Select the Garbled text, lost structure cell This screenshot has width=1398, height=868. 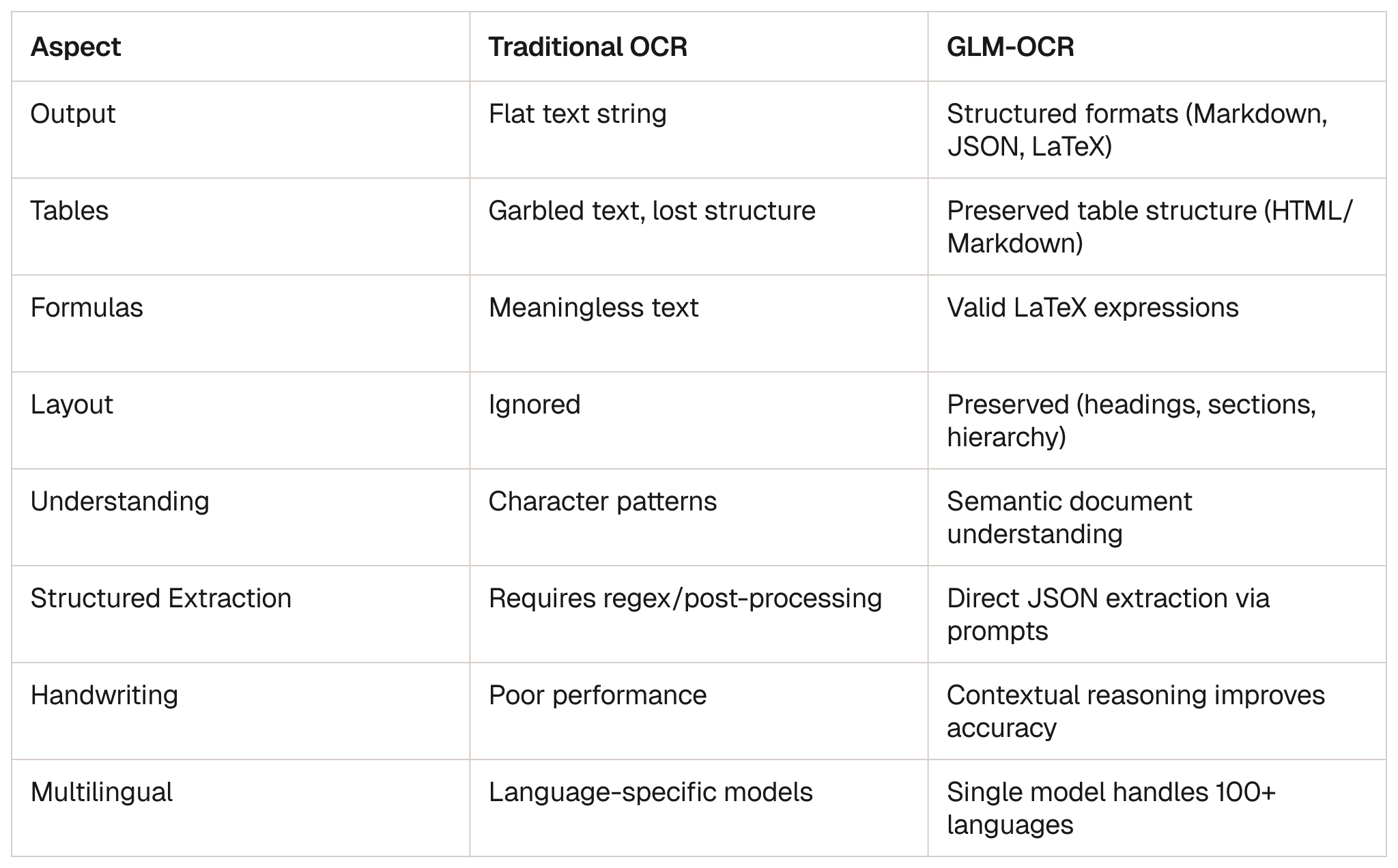[x=652, y=211]
